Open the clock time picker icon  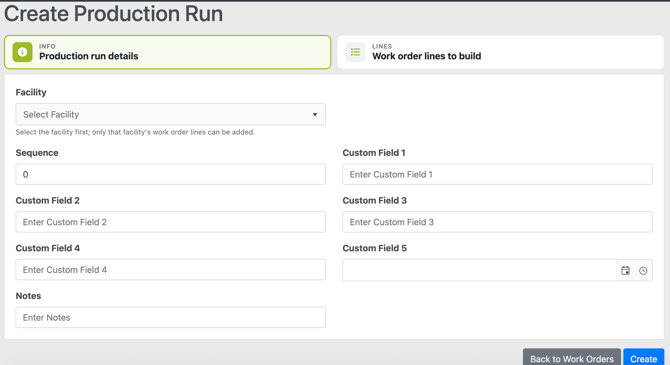click(x=643, y=271)
